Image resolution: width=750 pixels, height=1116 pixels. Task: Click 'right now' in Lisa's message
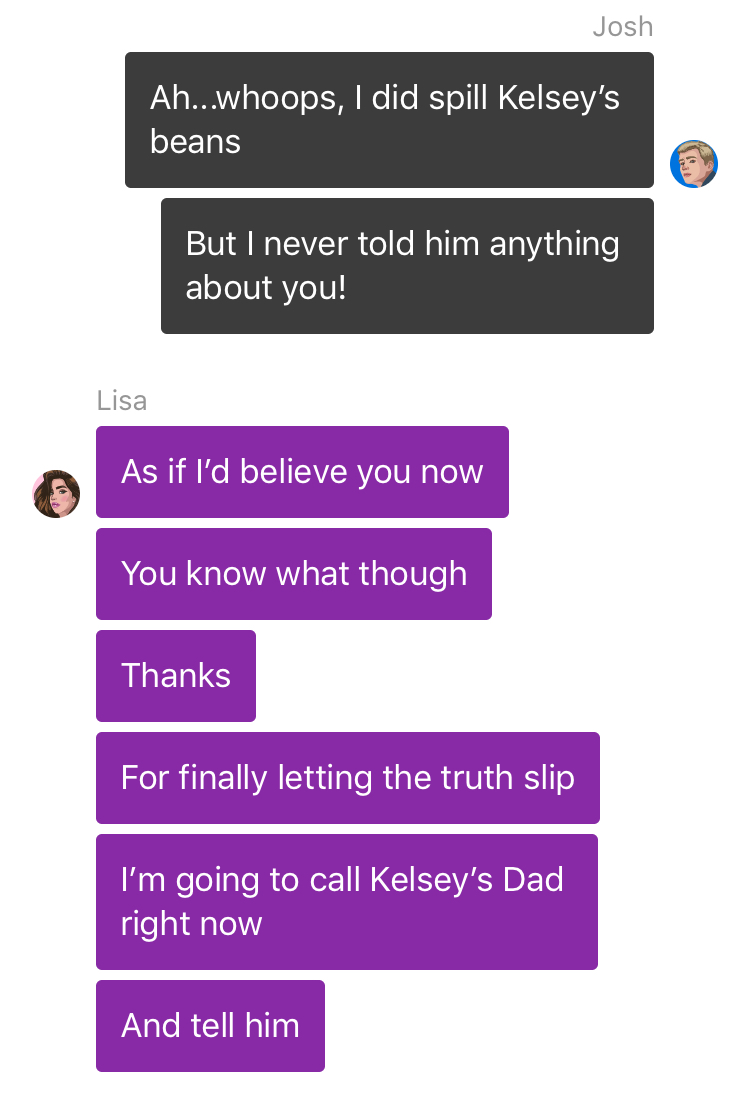[x=191, y=924]
